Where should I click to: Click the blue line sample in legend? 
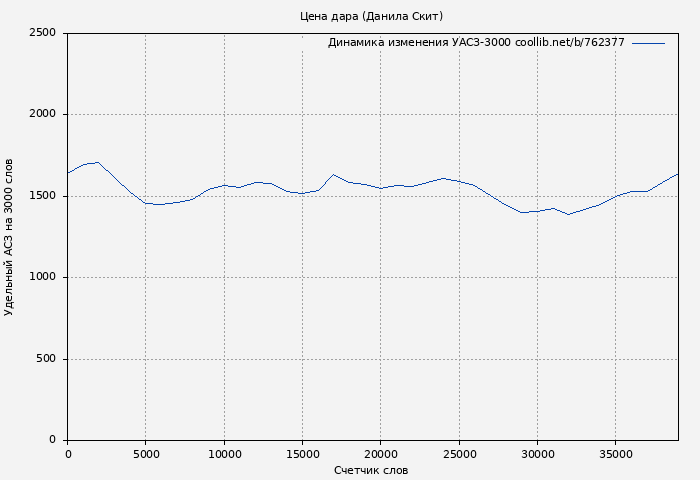[x=648, y=43]
